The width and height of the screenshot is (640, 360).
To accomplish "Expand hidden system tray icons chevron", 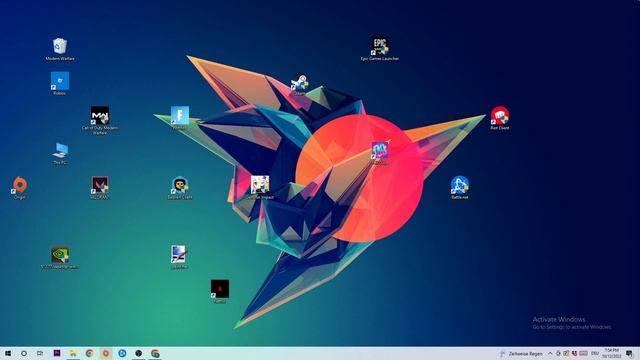I will [550, 353].
